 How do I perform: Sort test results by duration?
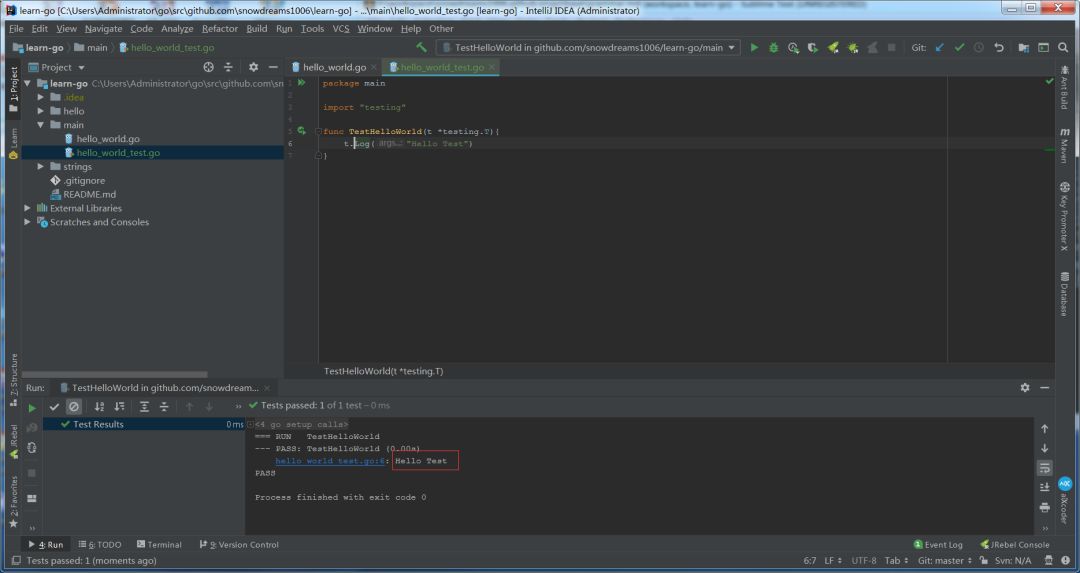point(119,406)
